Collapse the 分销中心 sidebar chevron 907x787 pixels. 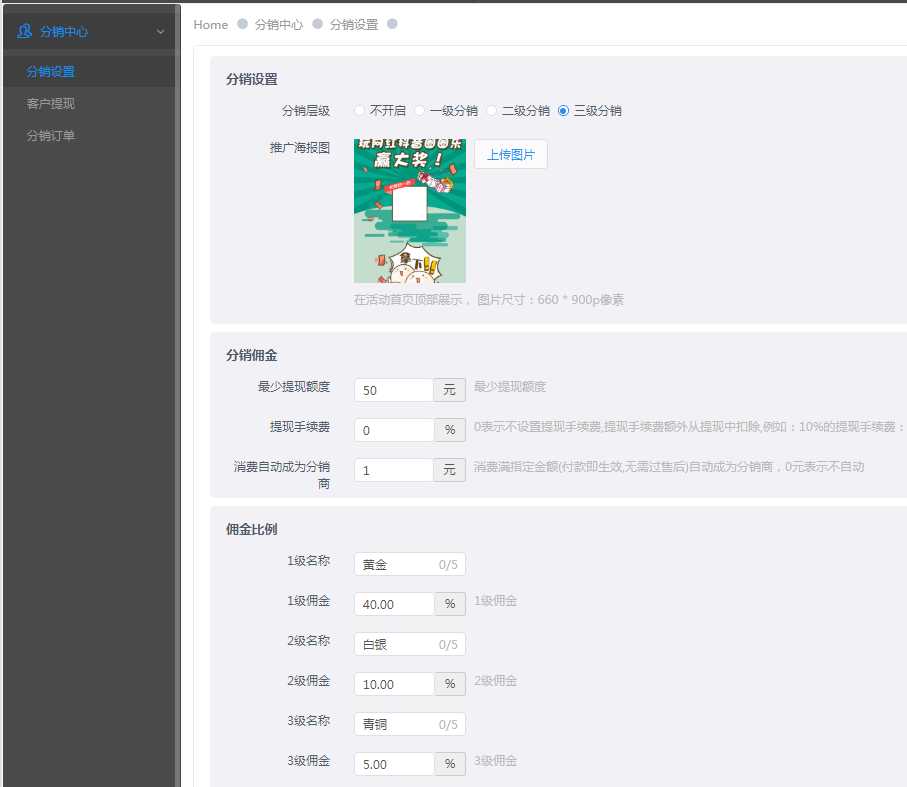coord(160,32)
